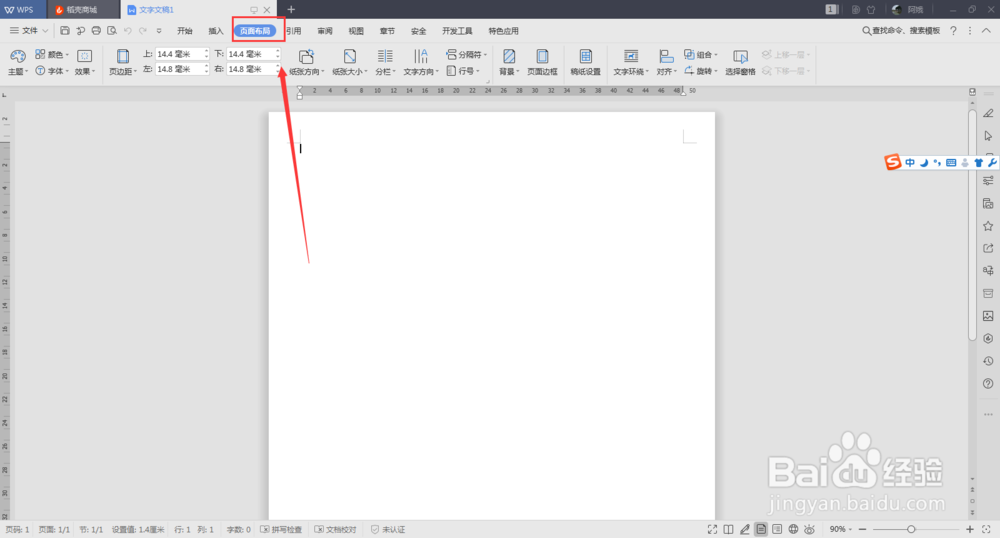Switch to reading view book icon
1000x538 pixels.
coord(728,529)
